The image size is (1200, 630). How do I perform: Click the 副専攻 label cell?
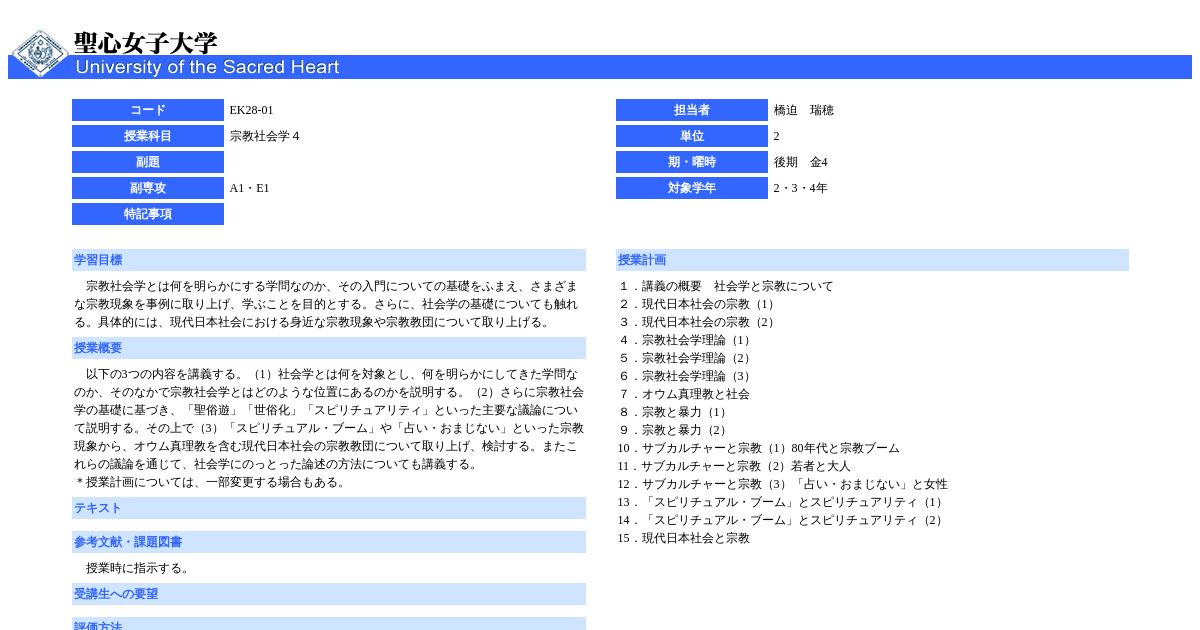pyautogui.click(x=148, y=188)
